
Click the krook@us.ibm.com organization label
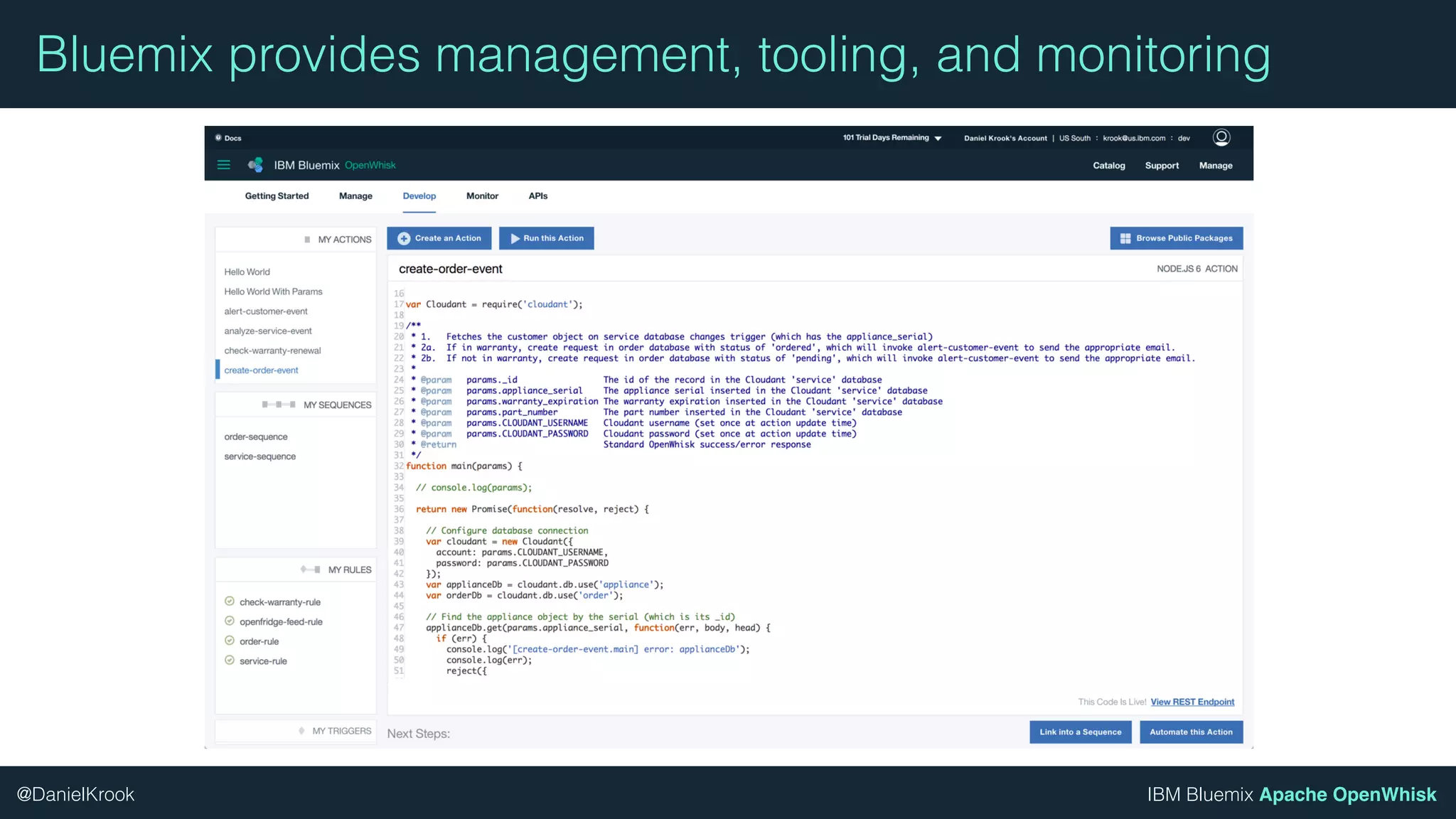click(x=1134, y=138)
